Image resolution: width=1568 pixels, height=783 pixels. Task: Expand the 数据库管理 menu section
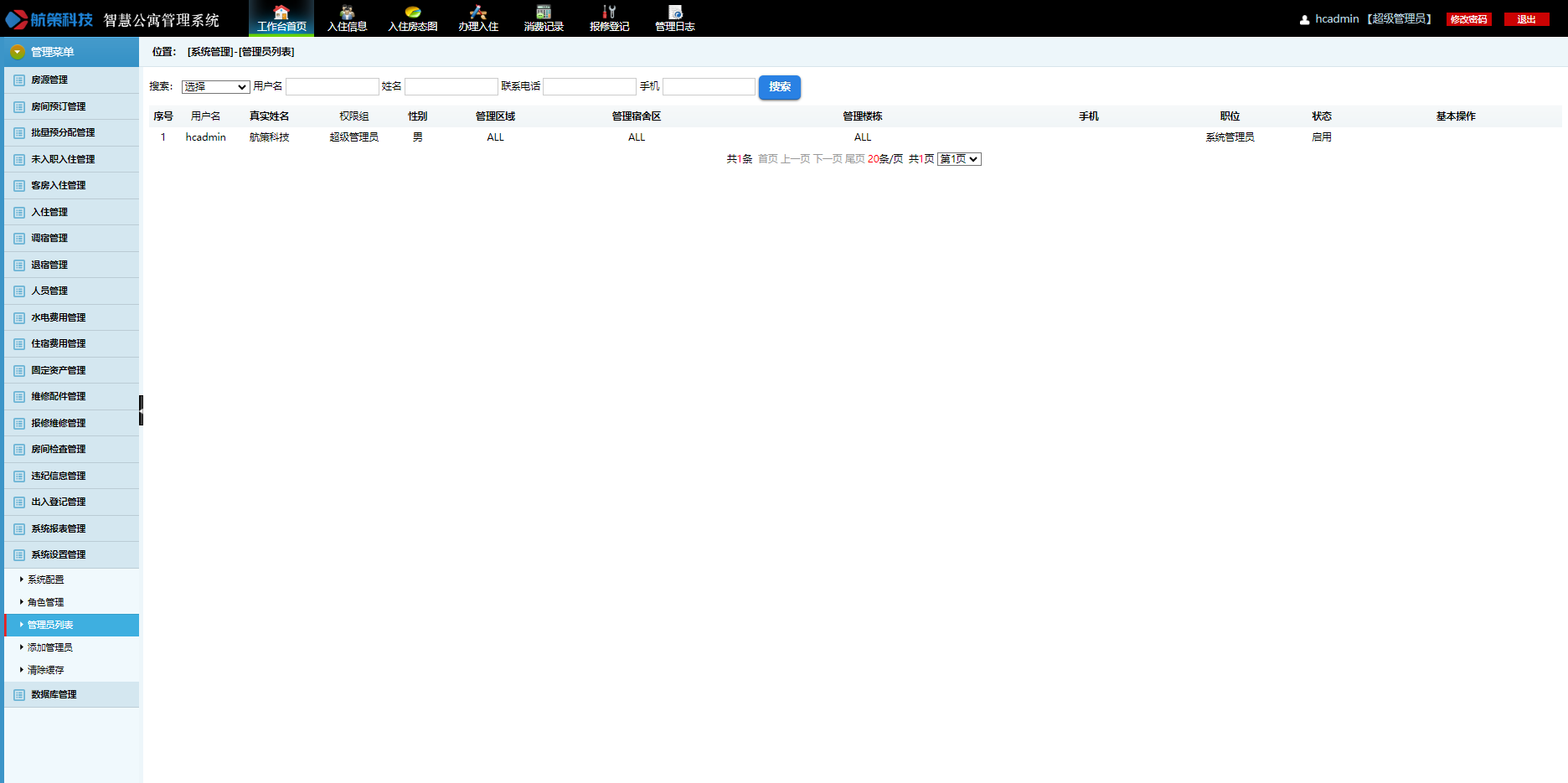click(54, 694)
